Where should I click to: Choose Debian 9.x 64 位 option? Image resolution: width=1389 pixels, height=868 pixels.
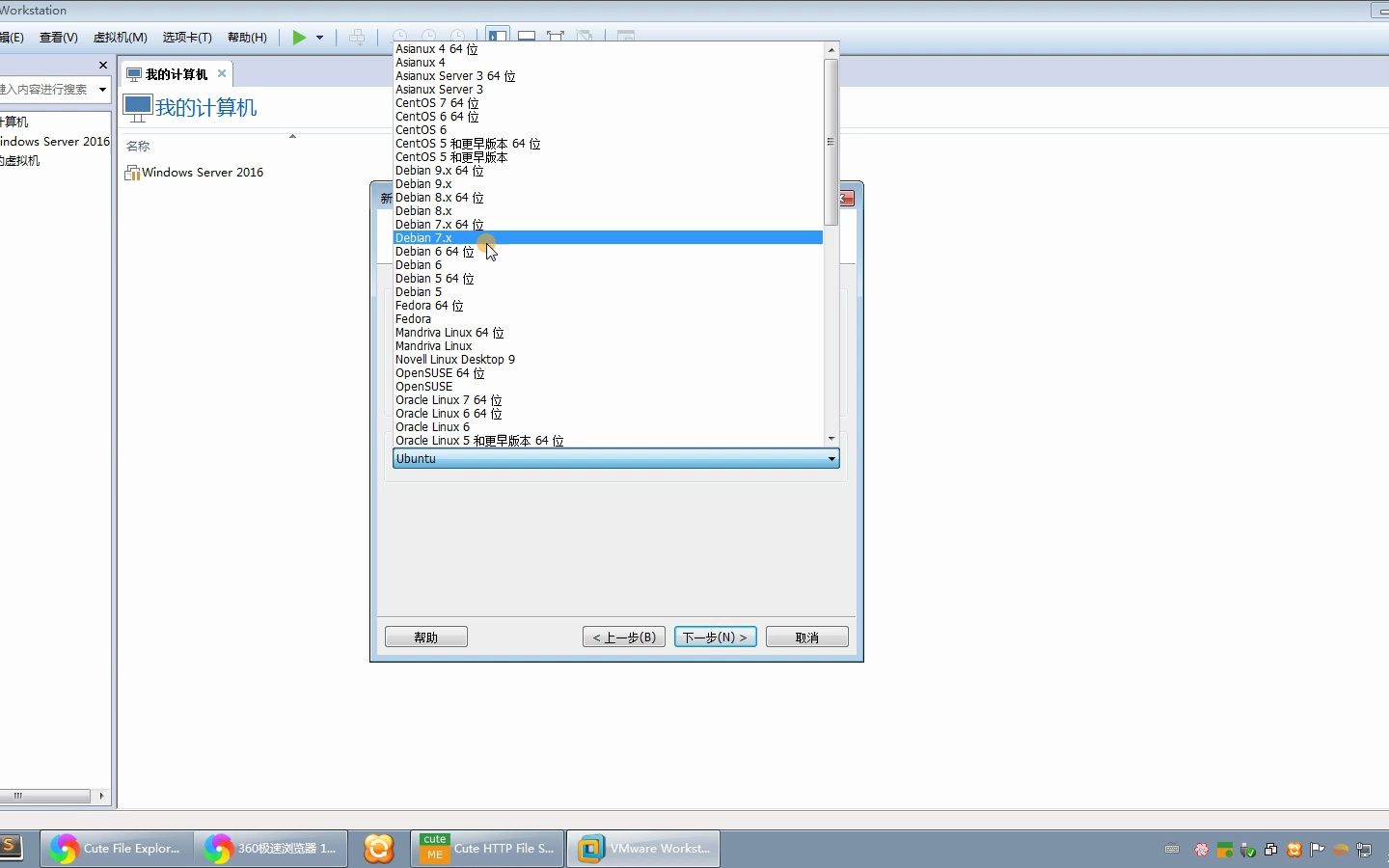coord(608,171)
